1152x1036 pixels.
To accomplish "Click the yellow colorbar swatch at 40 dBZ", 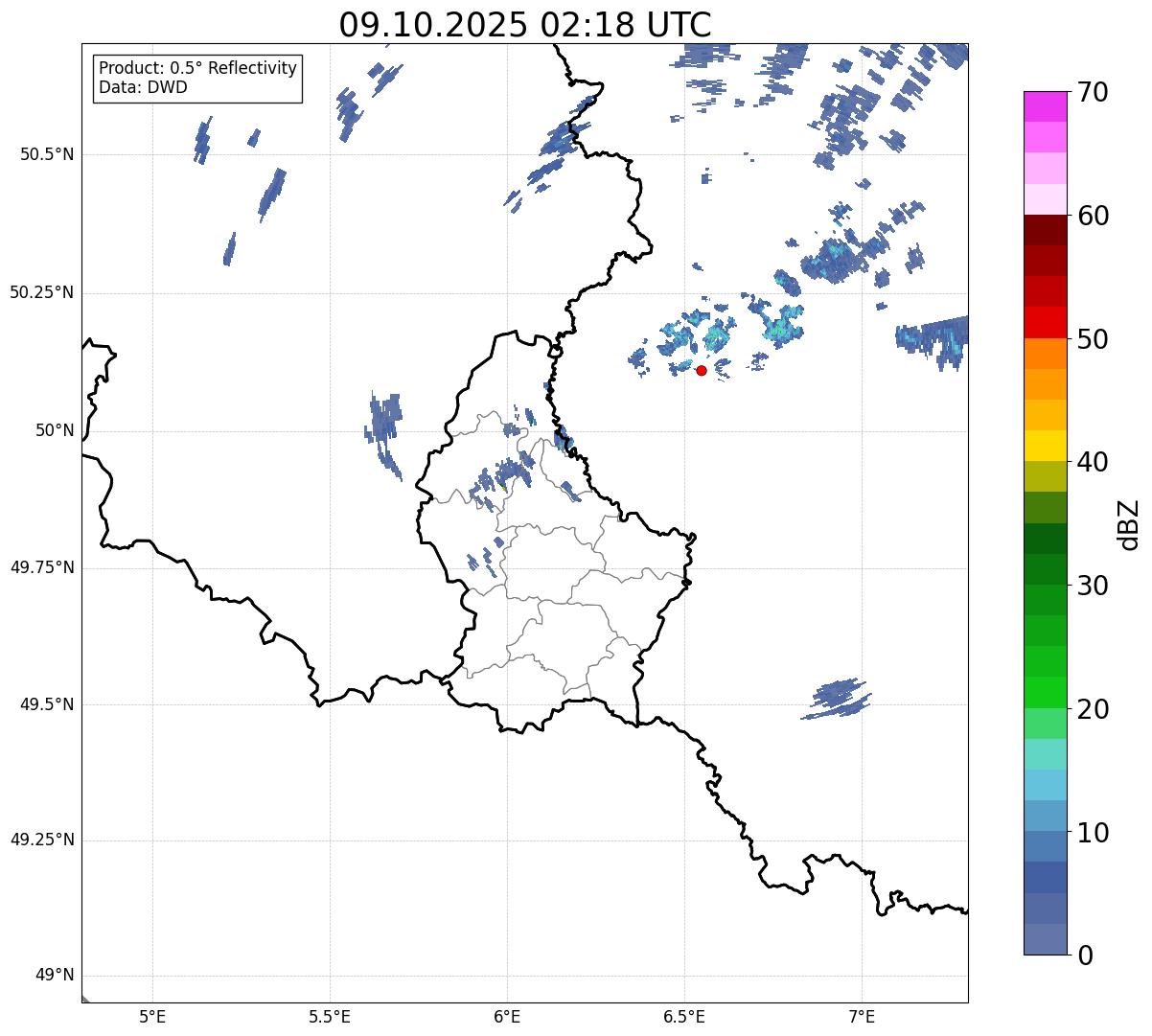I will pos(1046,446).
